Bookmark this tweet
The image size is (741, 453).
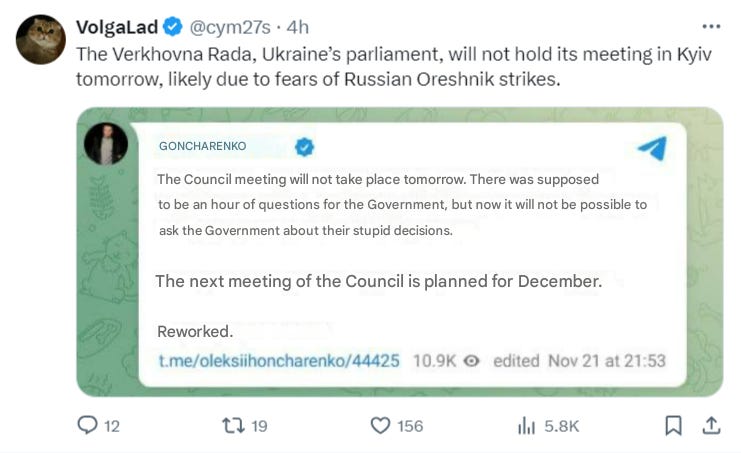coord(674,426)
